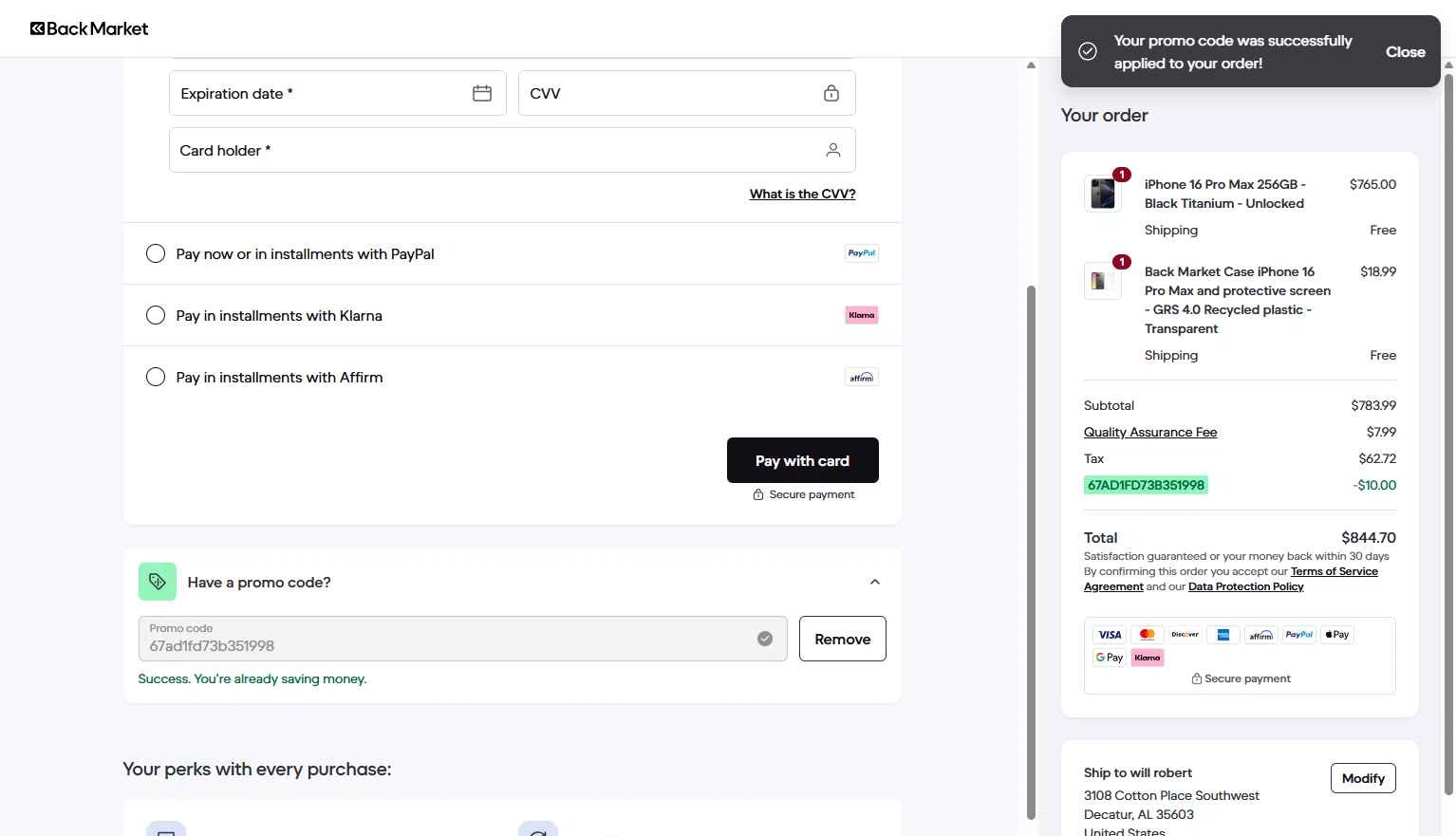This screenshot has height=836, width=1456.
Task: Click the -$10.00 discount amount
Action: 1374,485
